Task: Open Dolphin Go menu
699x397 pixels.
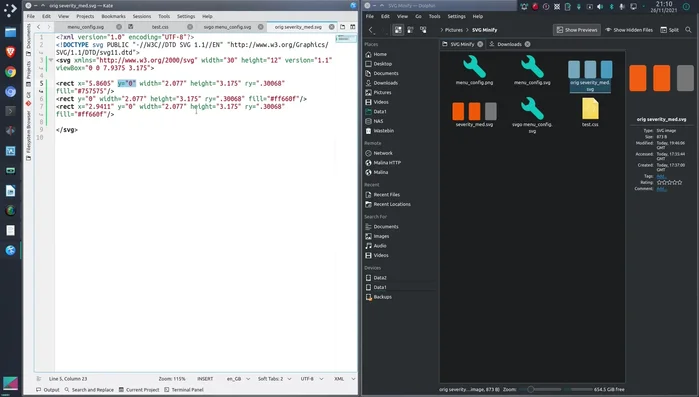Action: 418,16
